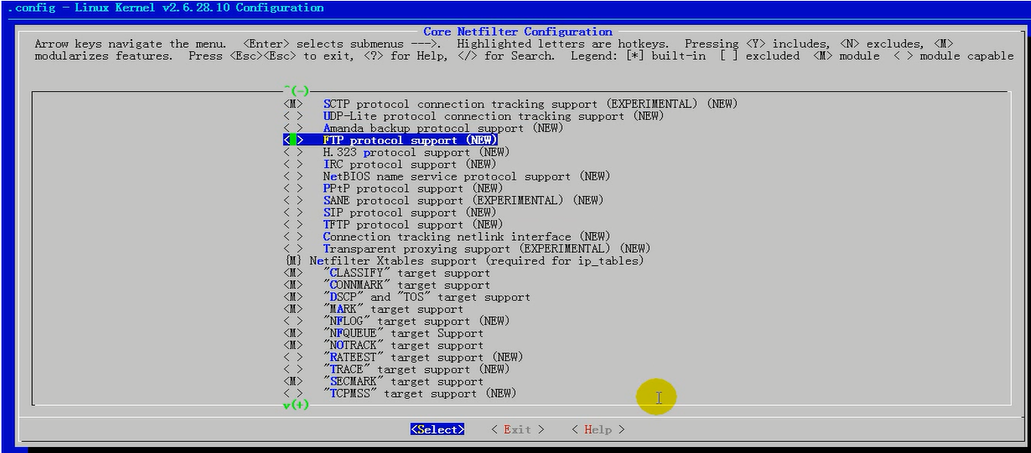Screen dimensions: 1031x453
Task: Toggle TCPMSS target support state box
Action: [x=293, y=394]
